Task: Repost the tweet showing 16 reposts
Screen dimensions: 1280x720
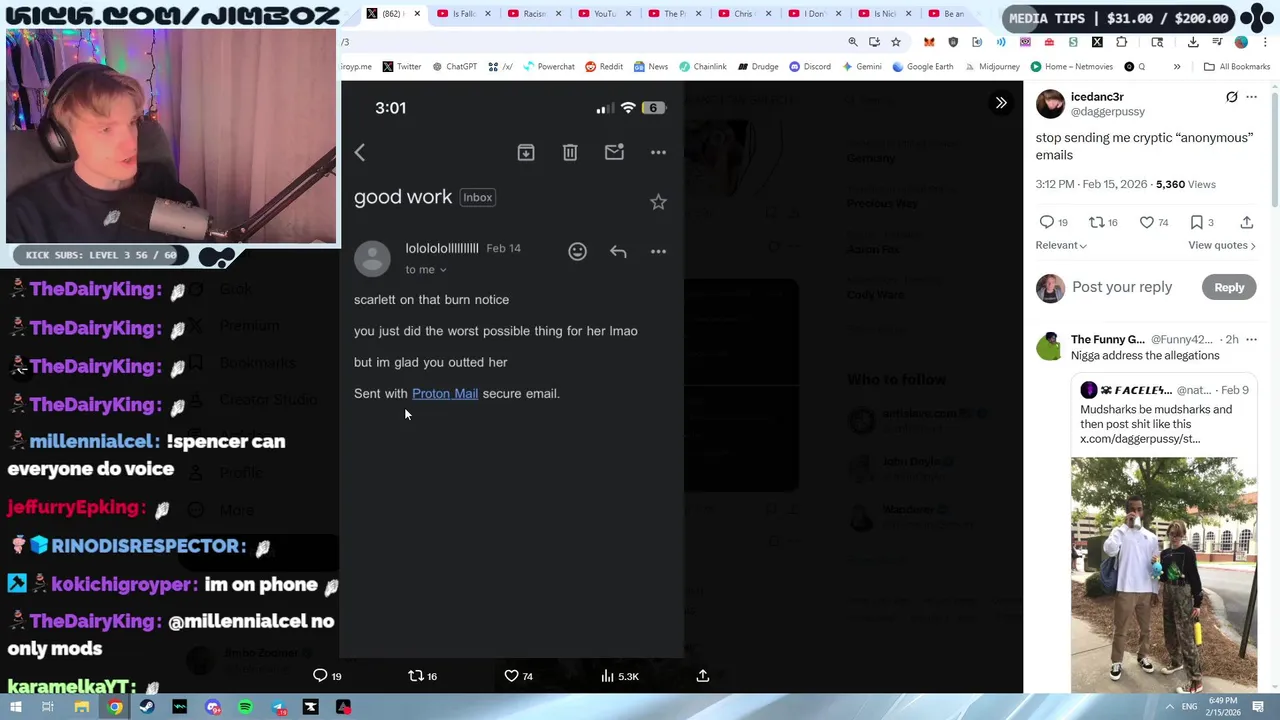Action: (x=1103, y=222)
